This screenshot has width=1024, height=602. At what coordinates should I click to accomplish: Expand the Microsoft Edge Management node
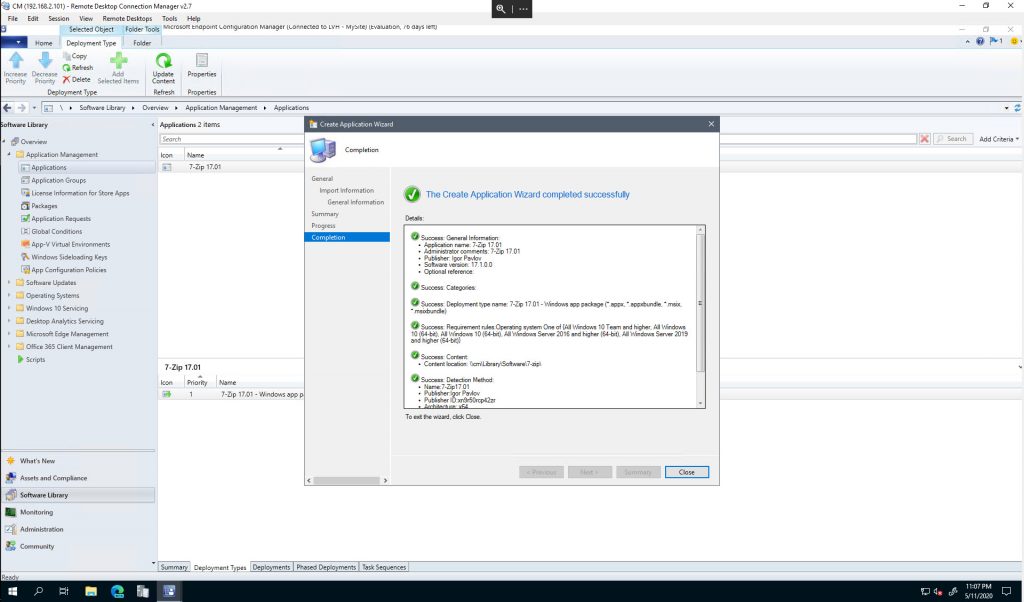point(9,334)
